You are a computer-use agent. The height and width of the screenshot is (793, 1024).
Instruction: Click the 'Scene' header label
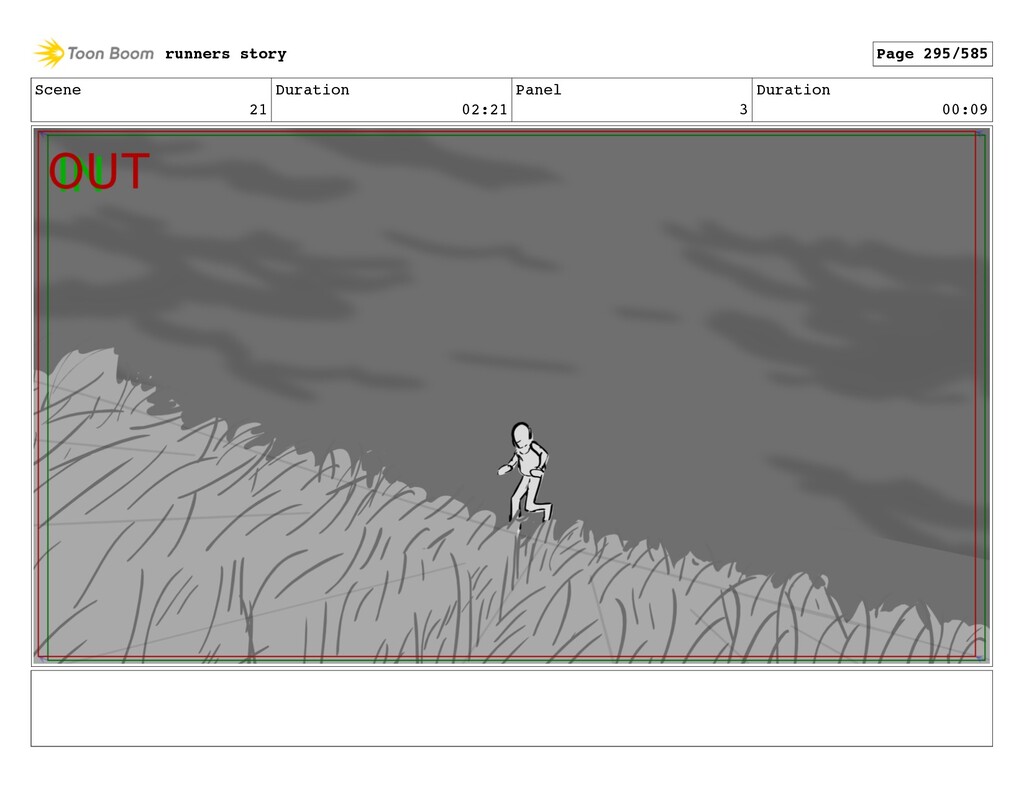[x=58, y=89]
